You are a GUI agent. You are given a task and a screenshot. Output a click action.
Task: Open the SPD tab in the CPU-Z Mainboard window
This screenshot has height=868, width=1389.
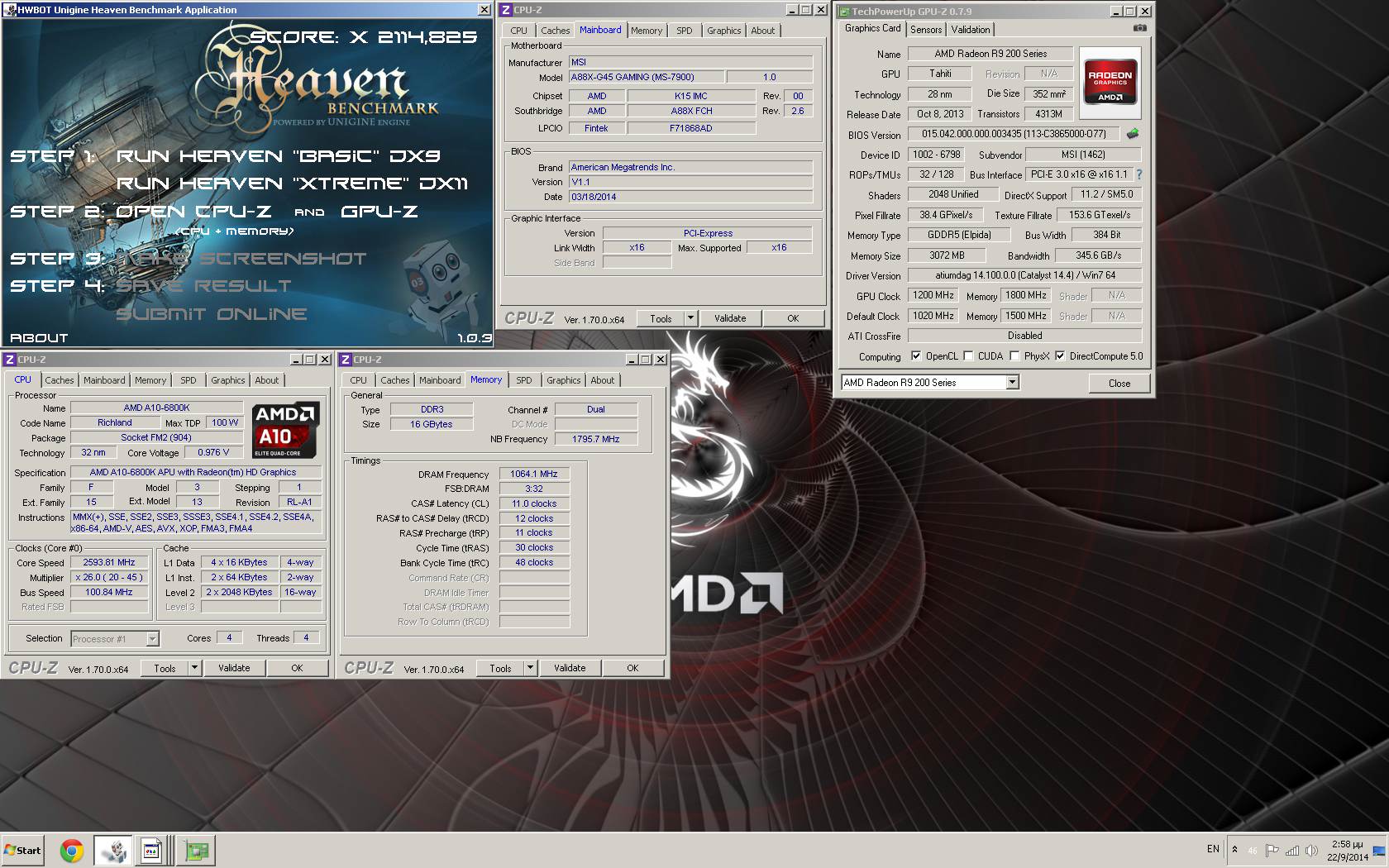tap(685, 31)
